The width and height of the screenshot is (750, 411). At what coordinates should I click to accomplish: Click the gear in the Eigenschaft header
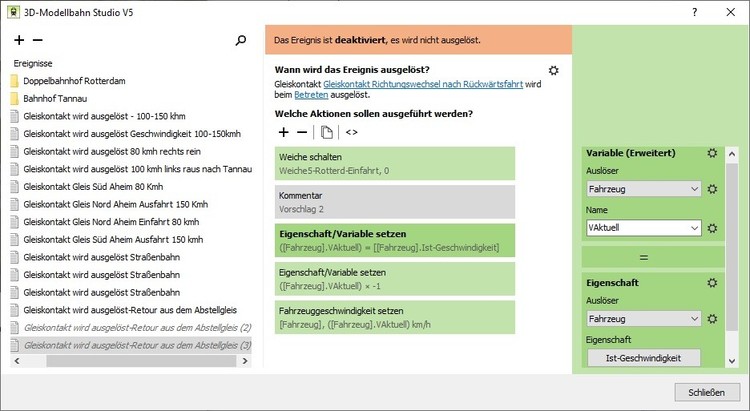click(712, 283)
